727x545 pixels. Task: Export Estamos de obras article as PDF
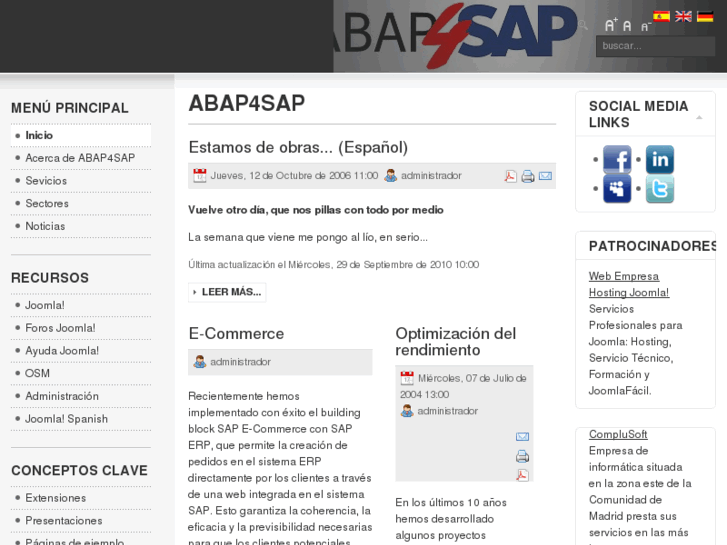coord(510,176)
